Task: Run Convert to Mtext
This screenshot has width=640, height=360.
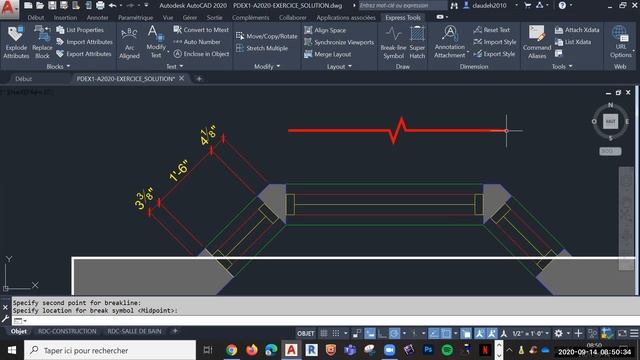Action: point(201,30)
